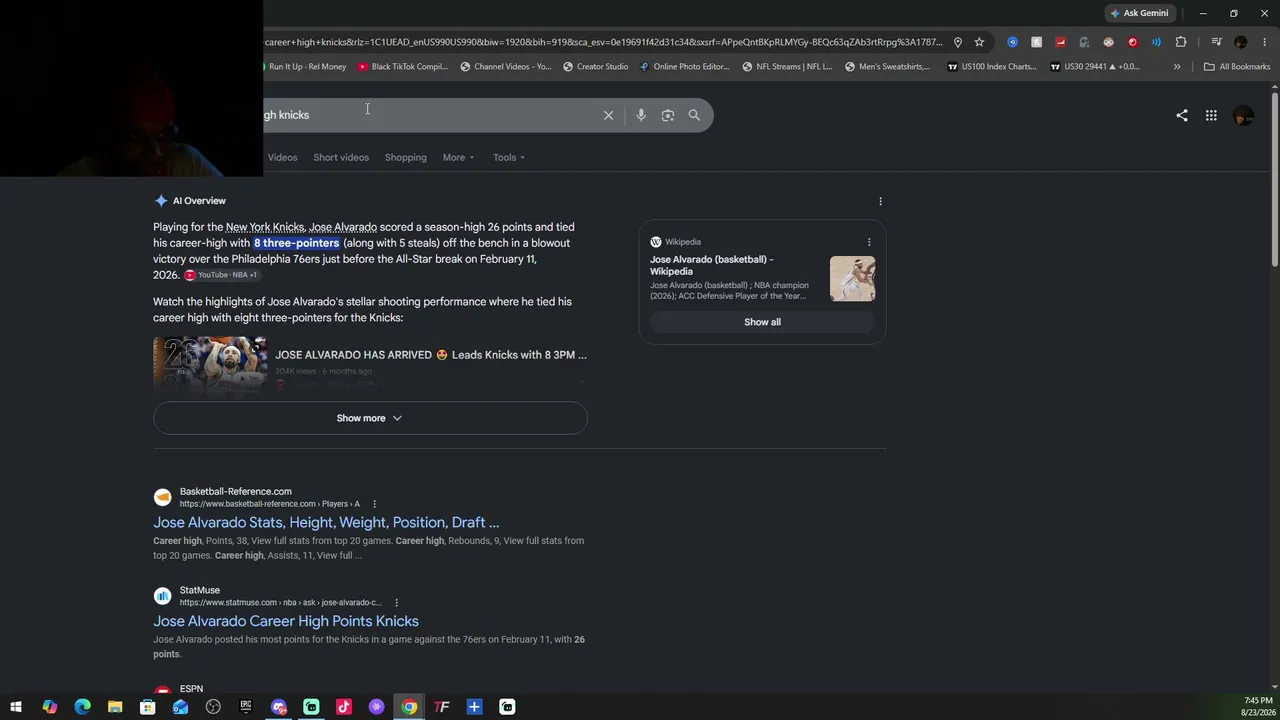Launch Microsoft Edge from the taskbar
1280x720 pixels.
82,707
